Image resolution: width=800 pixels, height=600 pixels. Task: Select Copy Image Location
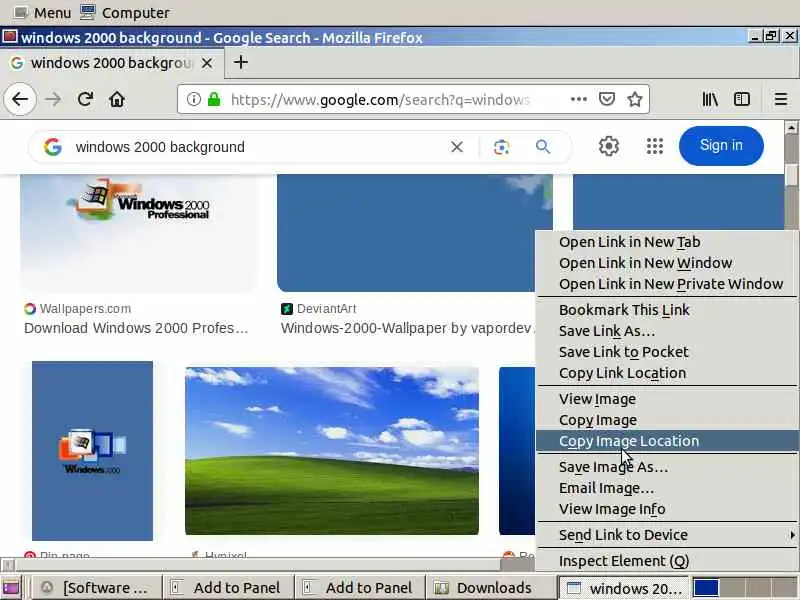[x=667, y=441]
